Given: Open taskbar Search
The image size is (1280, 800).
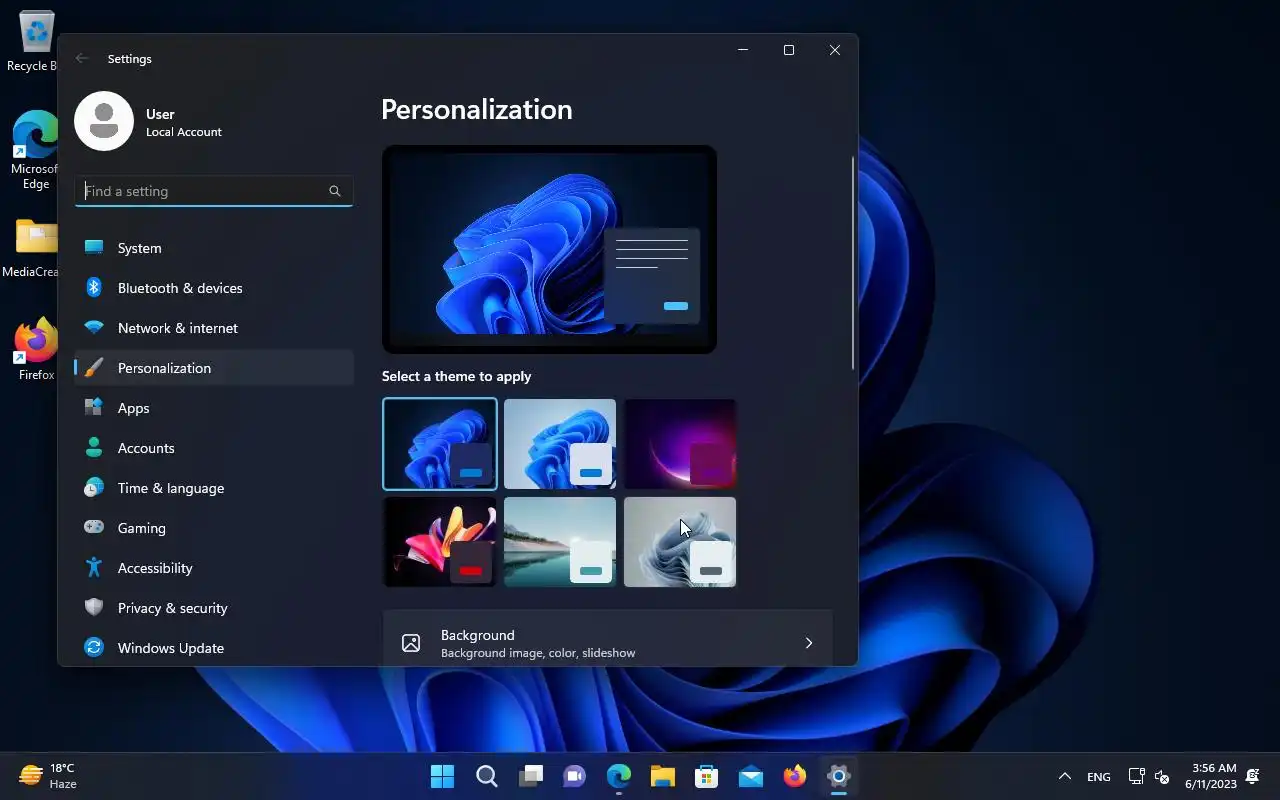Looking at the screenshot, I should point(487,776).
